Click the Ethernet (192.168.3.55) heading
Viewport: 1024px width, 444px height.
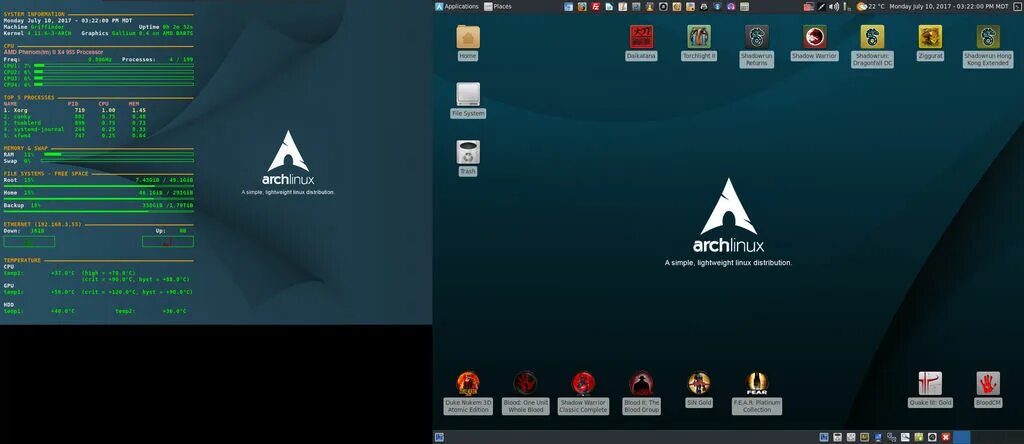(x=42, y=224)
